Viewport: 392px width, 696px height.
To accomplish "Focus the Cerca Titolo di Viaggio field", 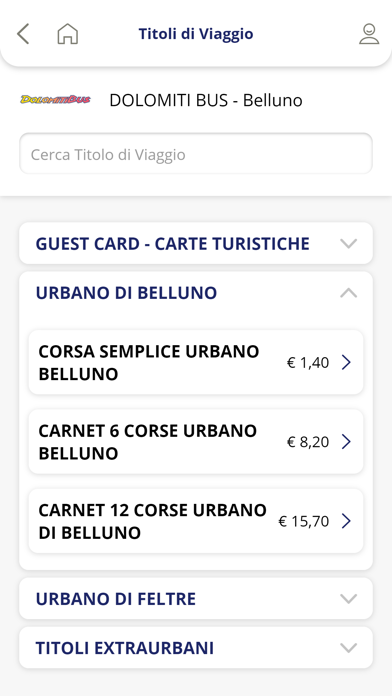I will coord(196,154).
